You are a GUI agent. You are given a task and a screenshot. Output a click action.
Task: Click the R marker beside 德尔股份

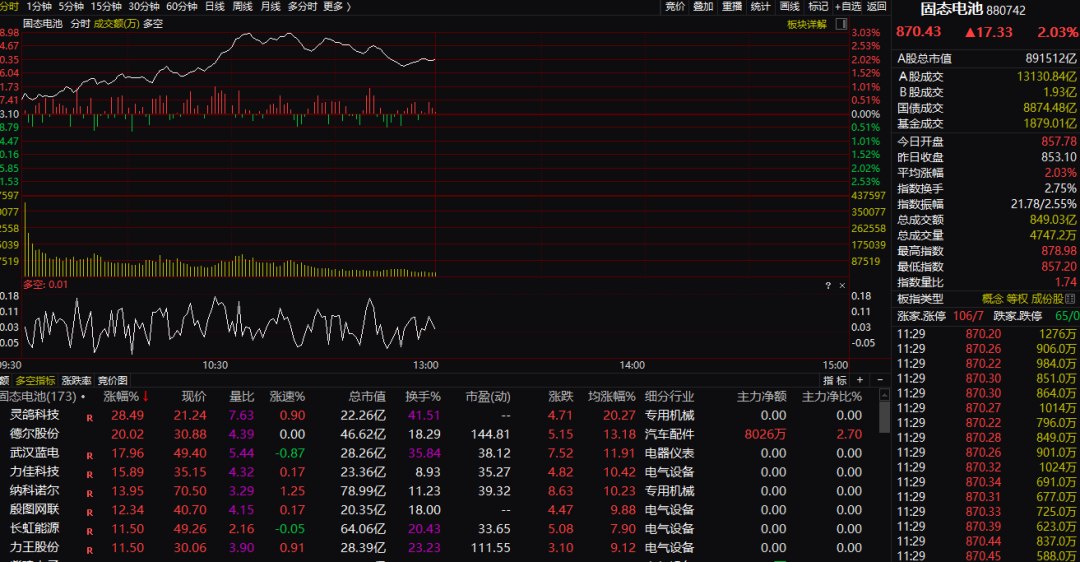click(x=90, y=435)
